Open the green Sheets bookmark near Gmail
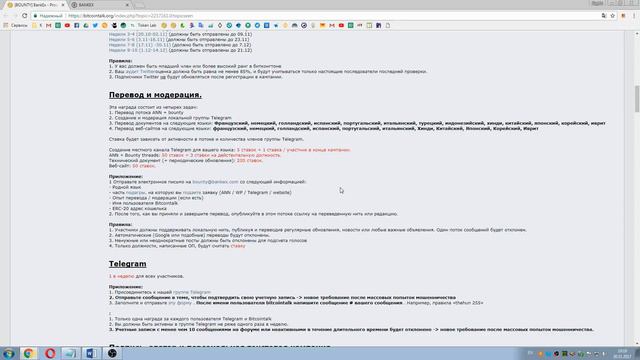 click(58, 25)
